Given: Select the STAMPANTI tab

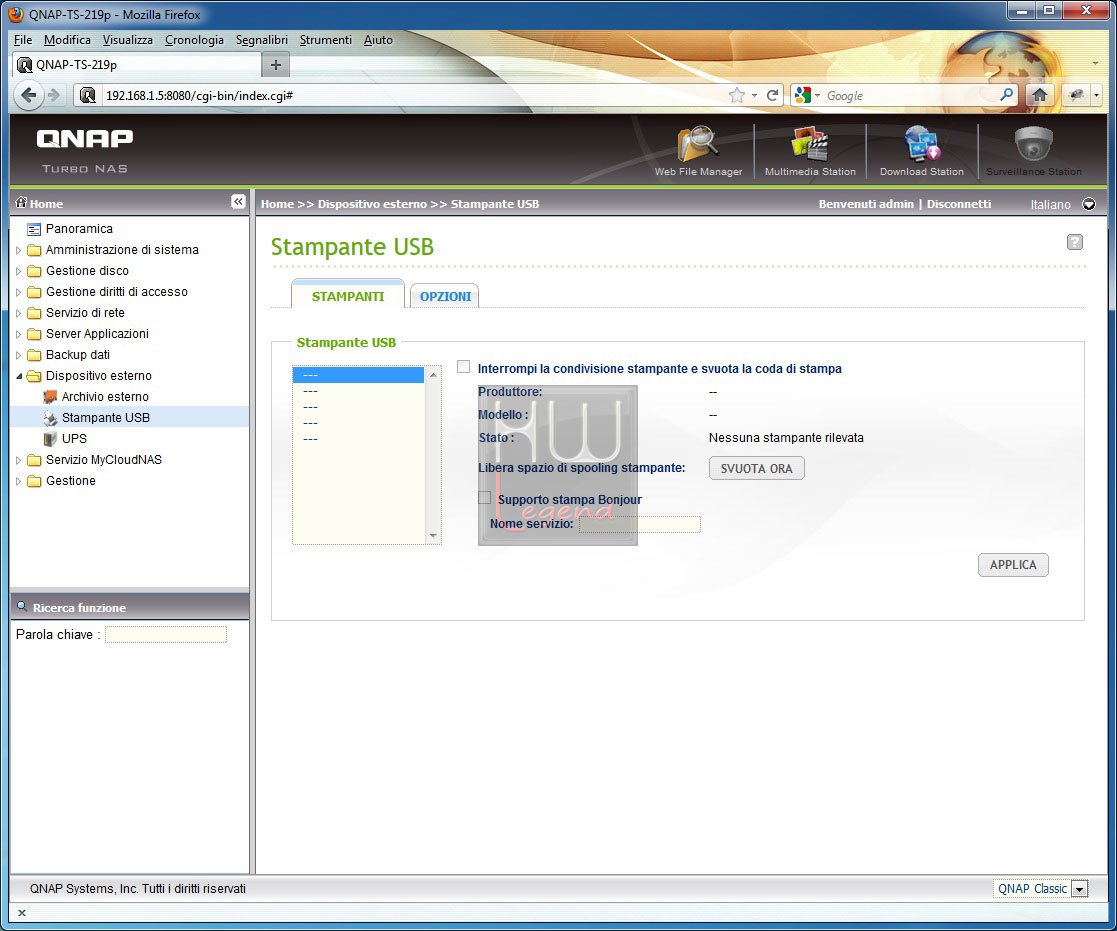Looking at the screenshot, I should (348, 296).
